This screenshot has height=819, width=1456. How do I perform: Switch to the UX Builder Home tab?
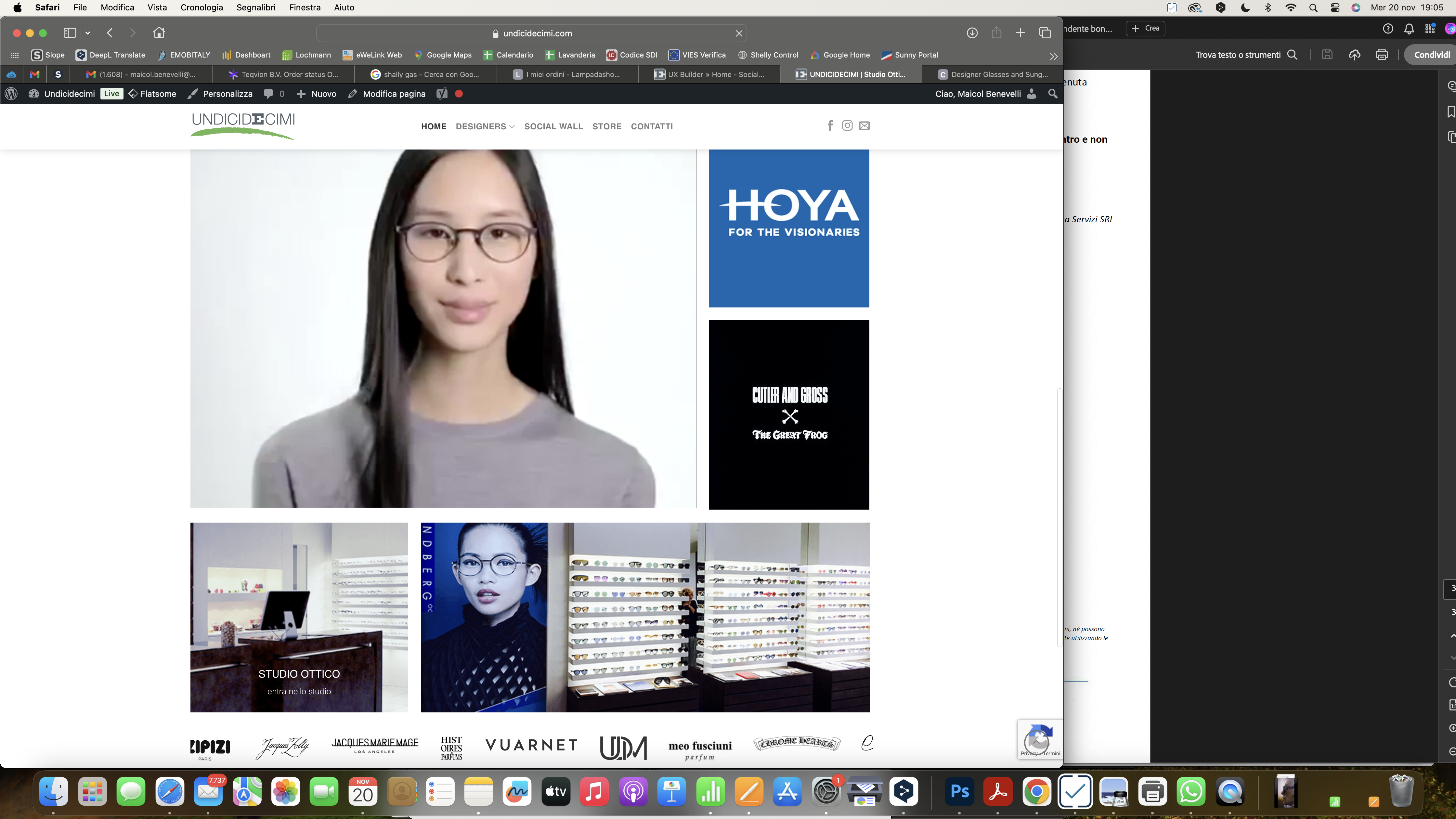tap(709, 74)
